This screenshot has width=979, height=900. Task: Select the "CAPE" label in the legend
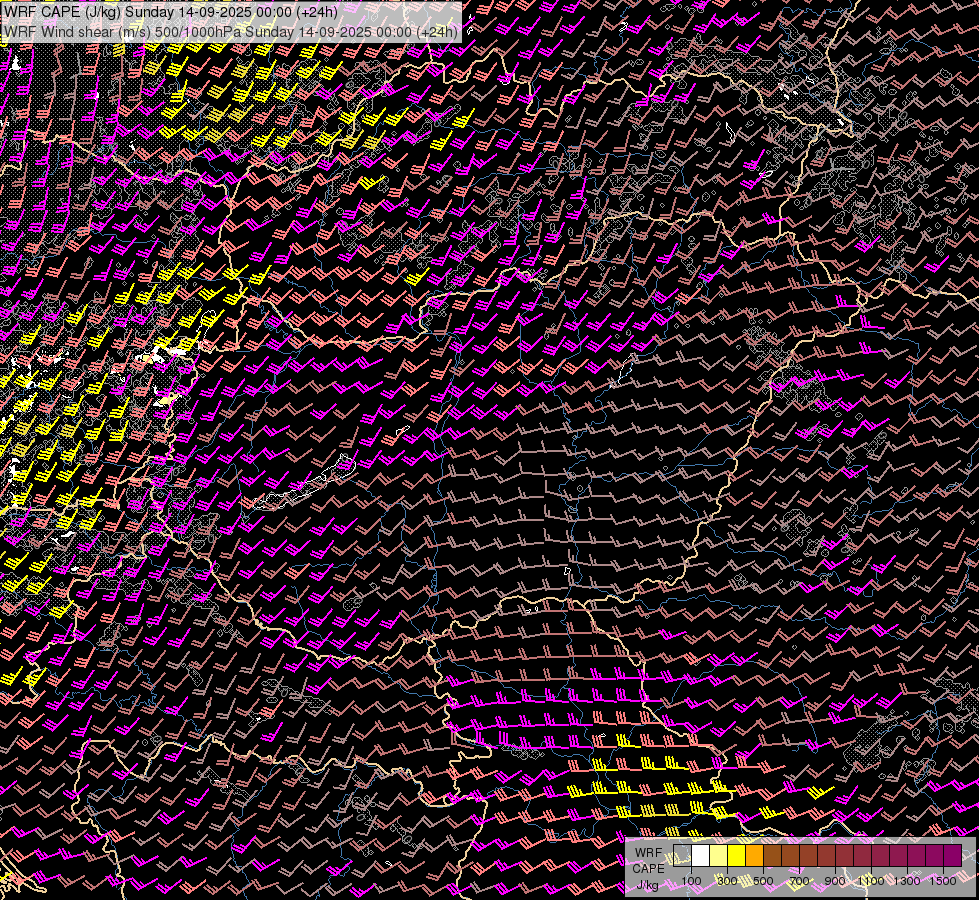tap(648, 869)
